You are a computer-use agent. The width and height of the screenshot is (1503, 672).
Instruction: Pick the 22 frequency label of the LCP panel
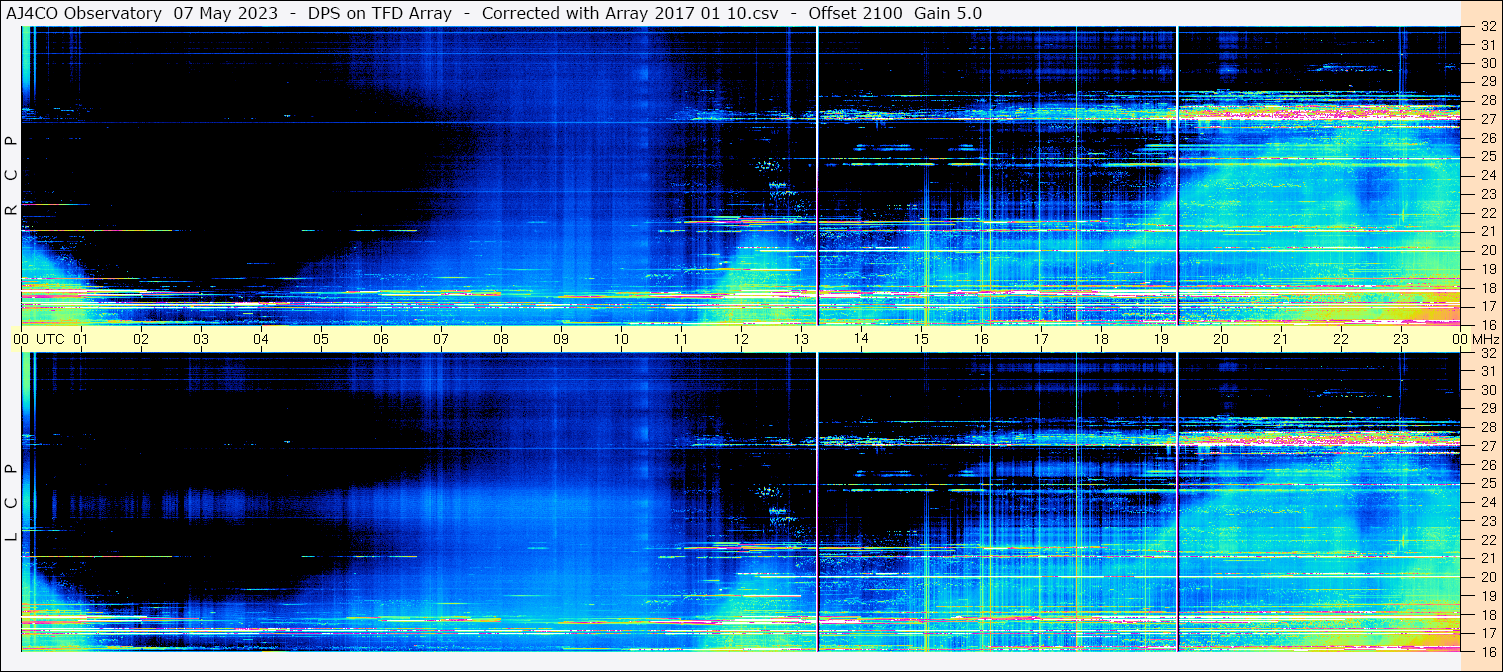[x=1487, y=540]
